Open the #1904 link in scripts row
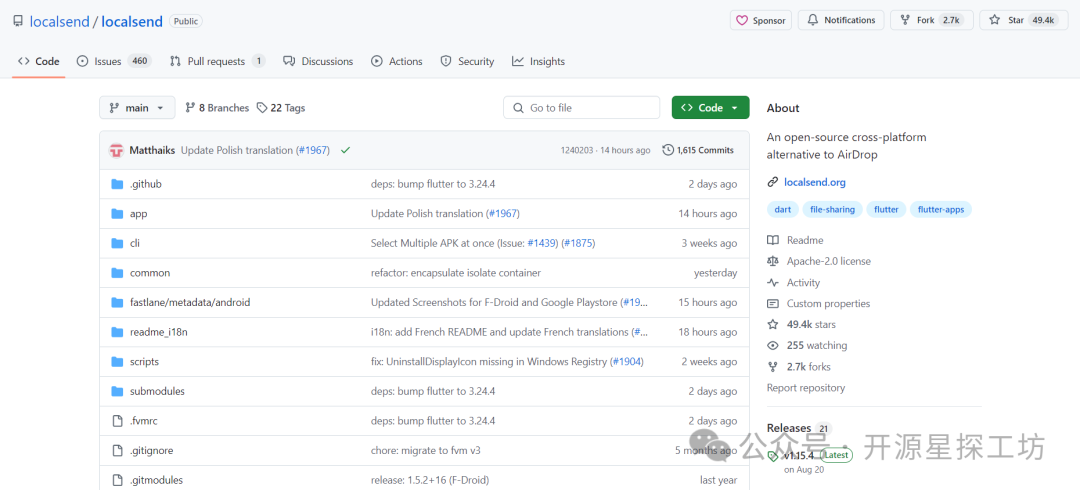The image size is (1080, 490). 627,362
